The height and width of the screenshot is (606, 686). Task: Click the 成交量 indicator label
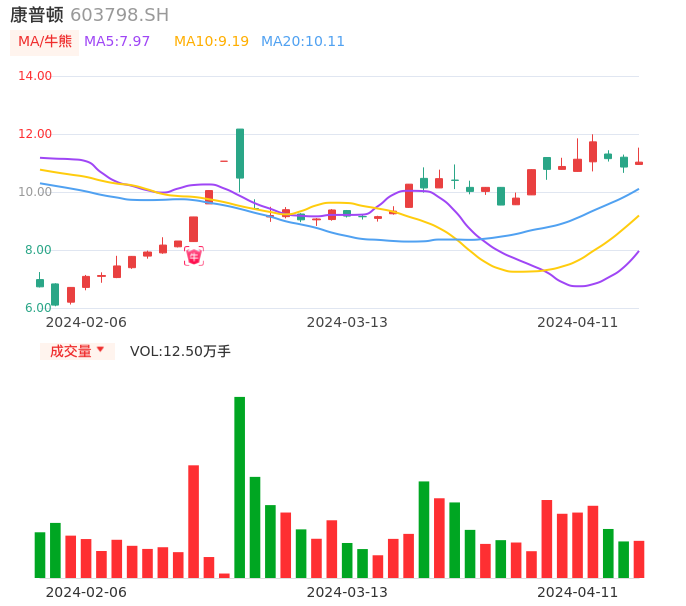click(x=70, y=351)
